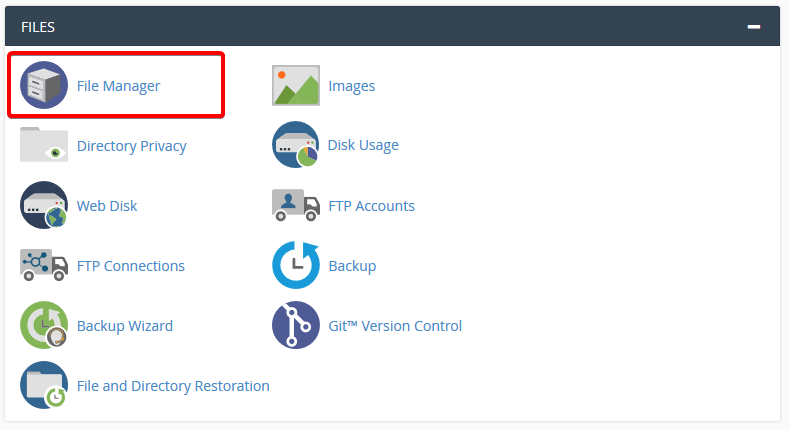This screenshot has height=430, width=789.
Task: Click the FTP Accounts truck icon
Action: pyautogui.click(x=296, y=206)
